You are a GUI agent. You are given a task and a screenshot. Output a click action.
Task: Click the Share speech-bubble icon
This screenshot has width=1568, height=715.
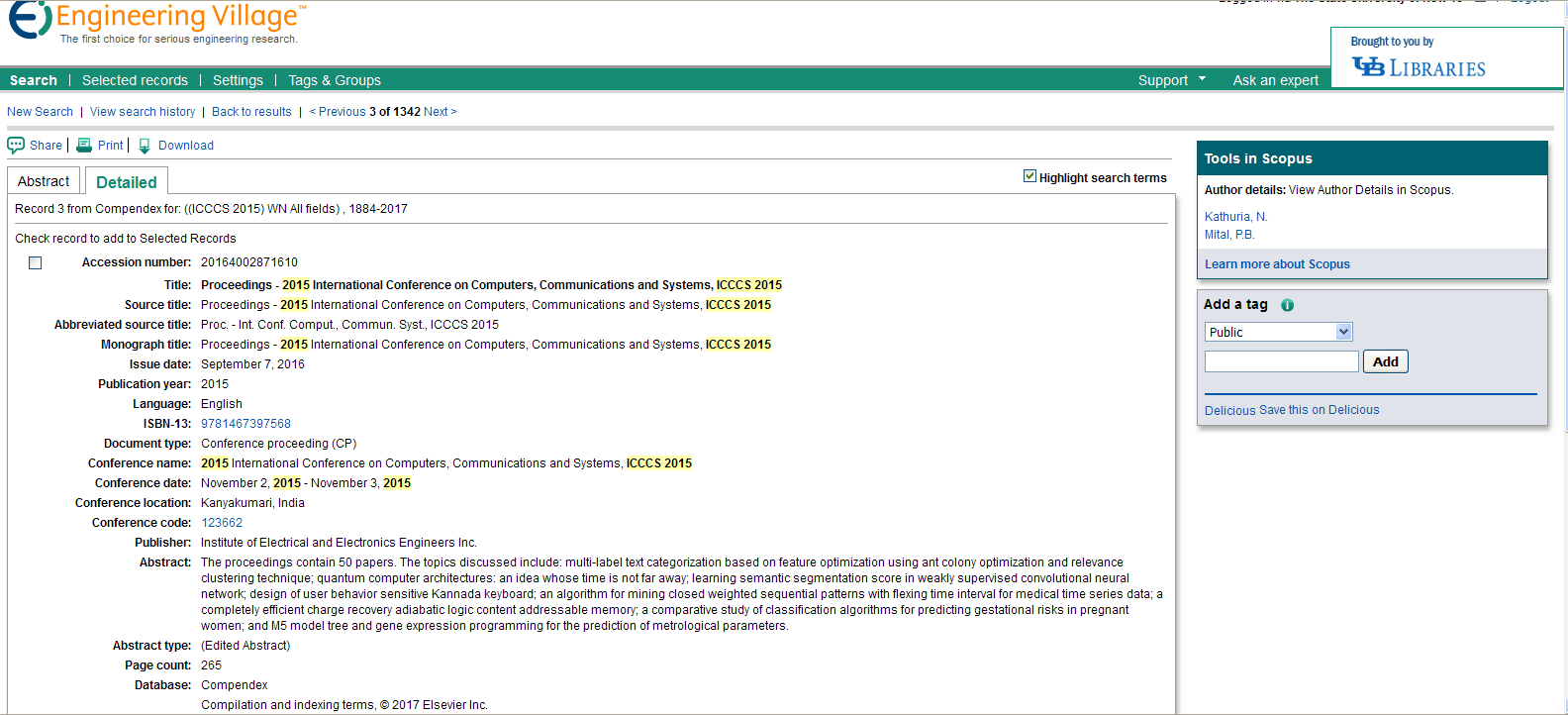point(16,146)
